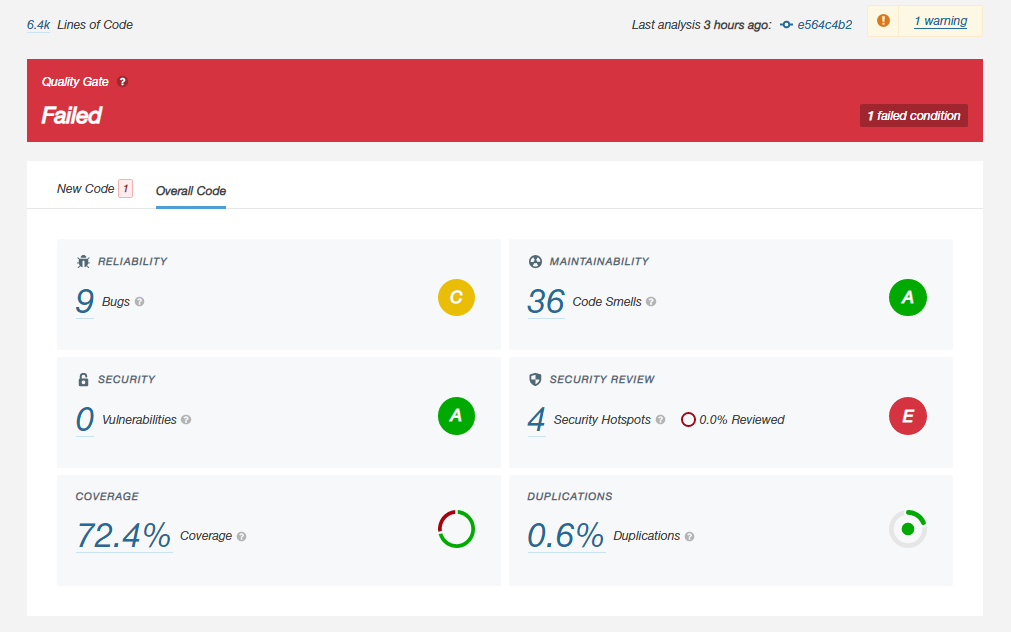The height and width of the screenshot is (632, 1011).
Task: Click the Security Review shield icon
Action: (536, 379)
